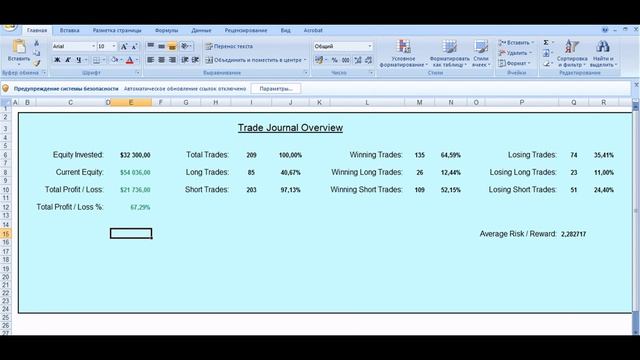
Task: Toggle italic (К) formatting
Action: [68, 60]
